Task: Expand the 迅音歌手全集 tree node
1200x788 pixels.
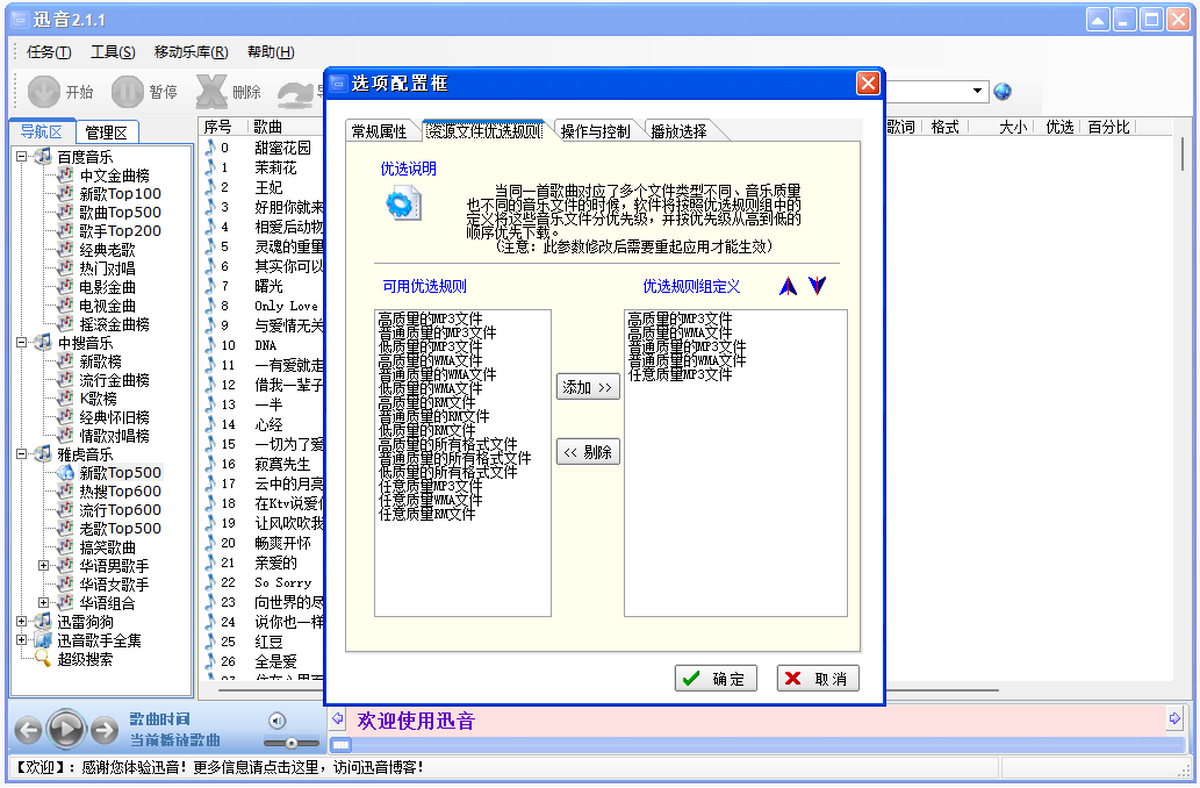Action: point(21,640)
